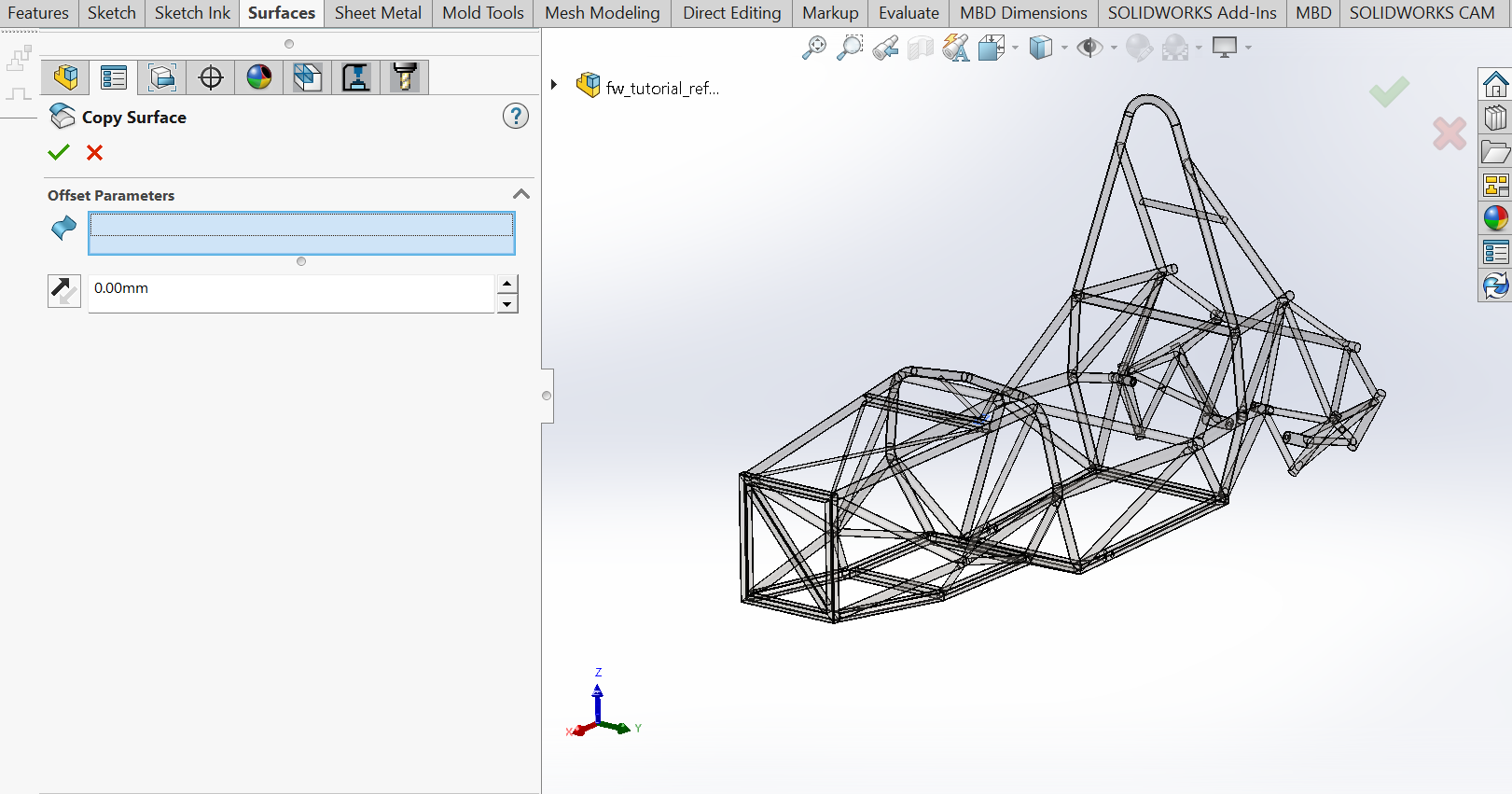
Task: Collapse the Offset Parameters section
Action: pos(521,194)
